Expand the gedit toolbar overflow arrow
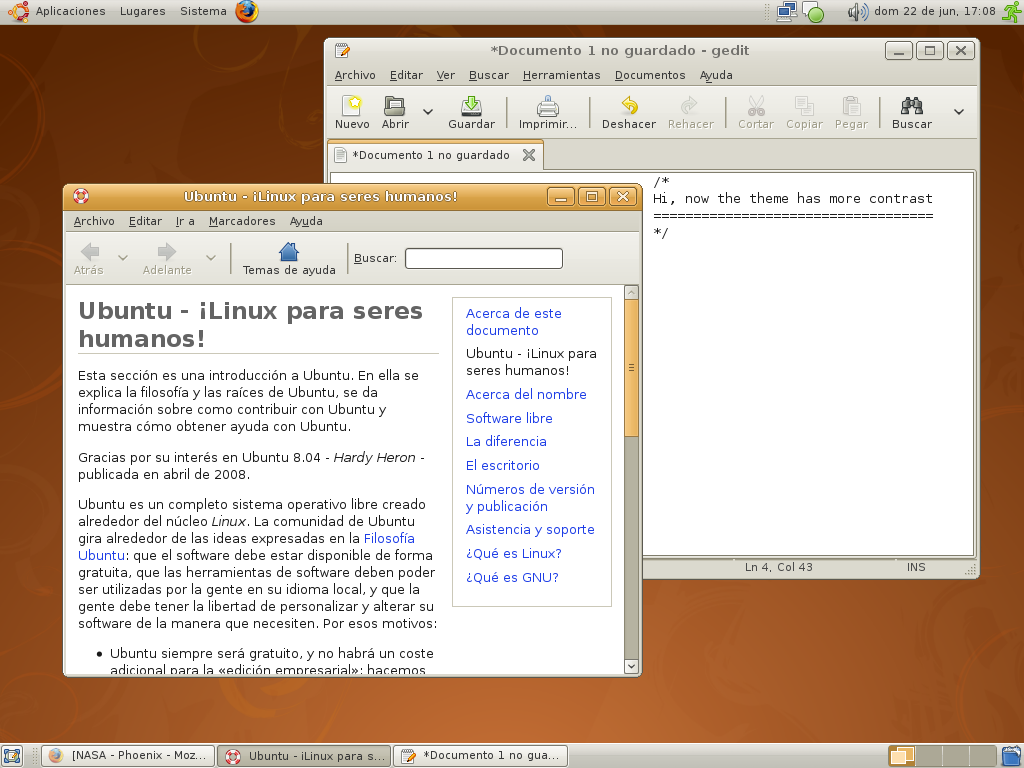This screenshot has width=1024, height=768. (959, 112)
